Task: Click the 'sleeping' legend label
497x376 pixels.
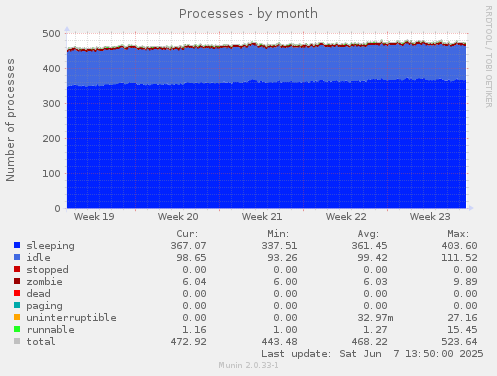Action: 51,246
